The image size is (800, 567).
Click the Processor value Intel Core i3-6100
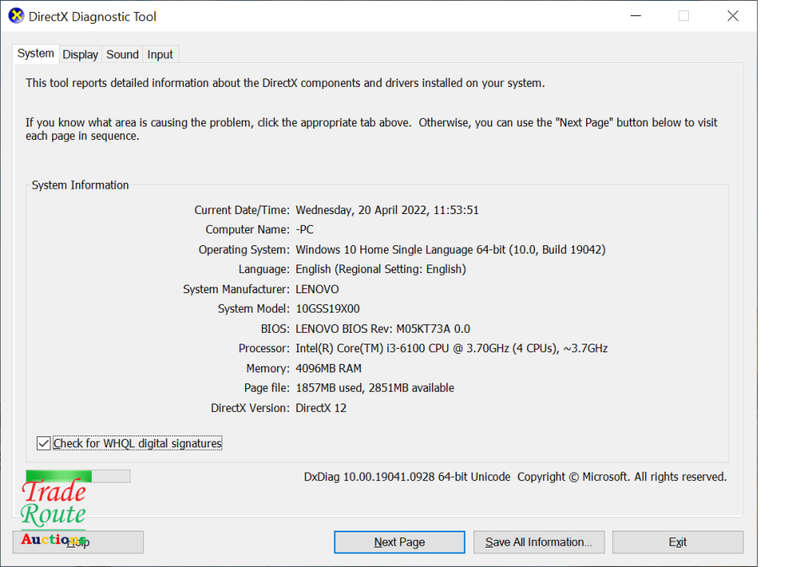click(x=452, y=349)
